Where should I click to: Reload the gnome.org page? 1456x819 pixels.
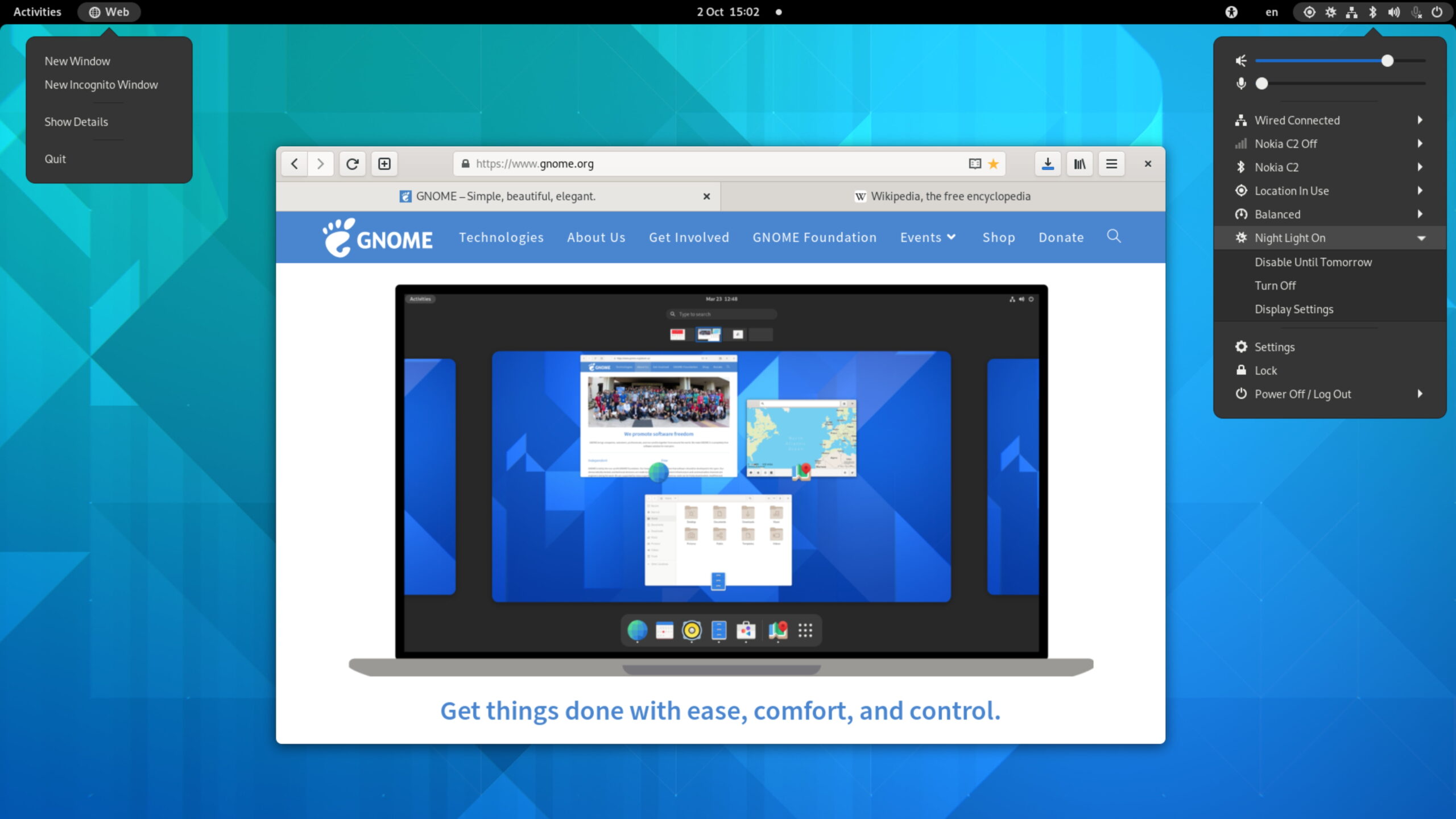pos(352,164)
